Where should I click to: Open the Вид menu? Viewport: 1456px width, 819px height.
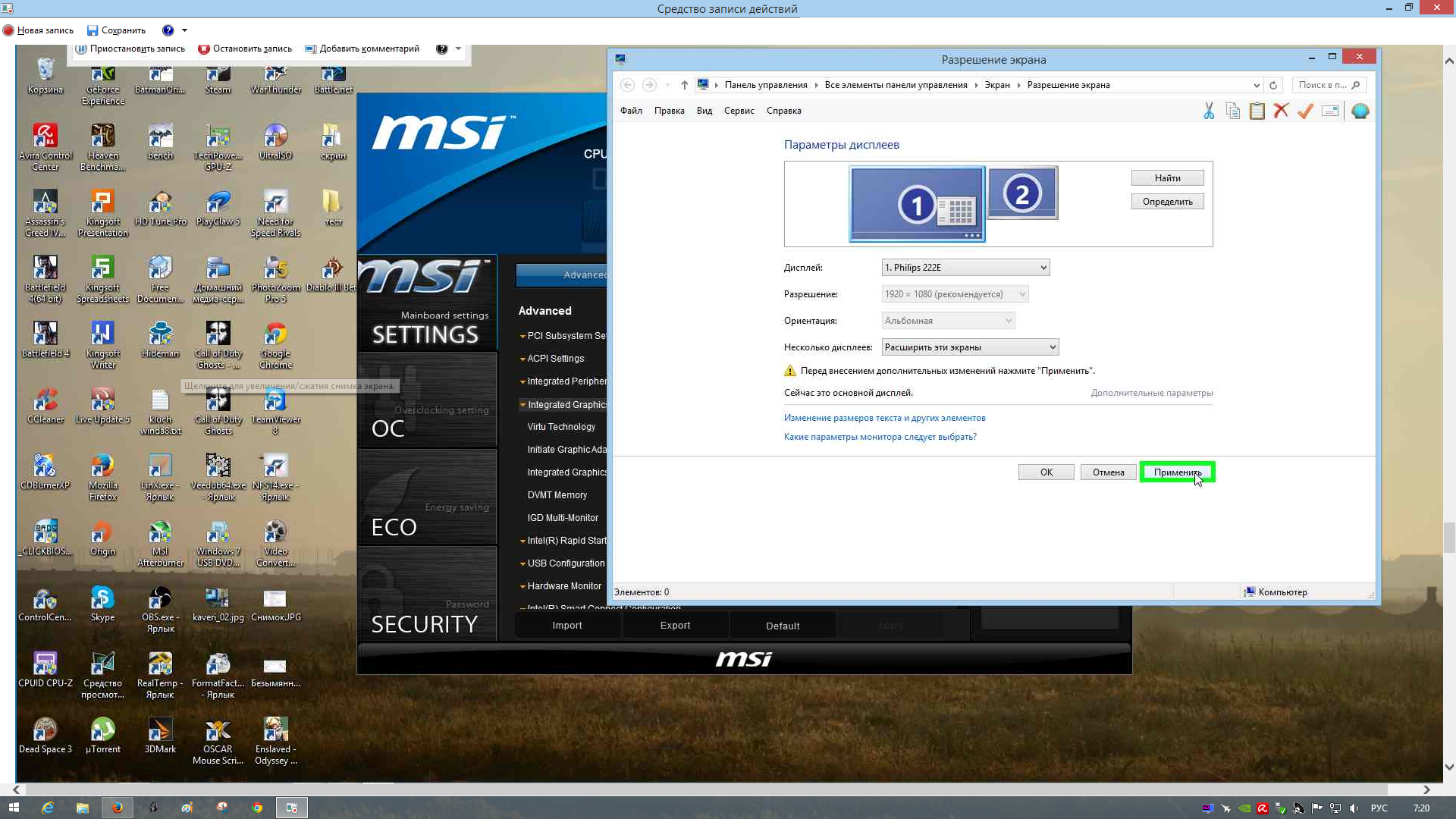(x=704, y=111)
